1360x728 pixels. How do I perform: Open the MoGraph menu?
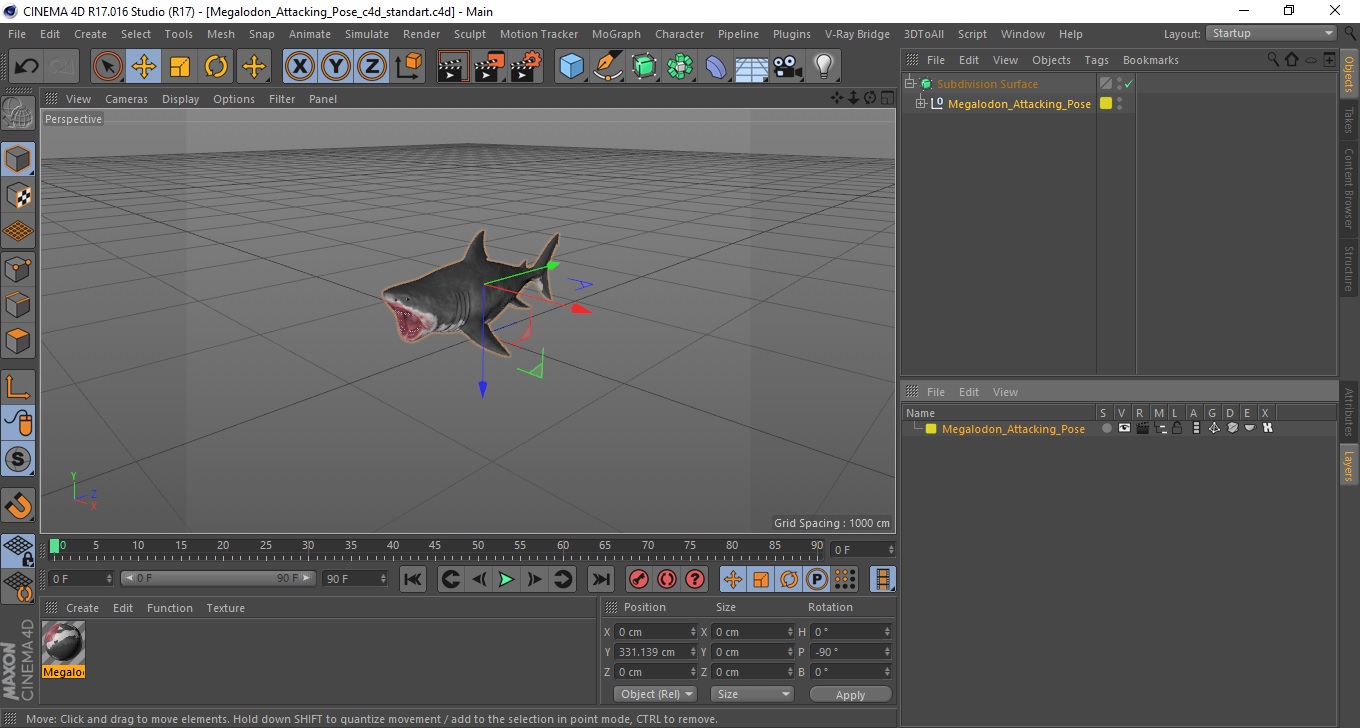coord(616,34)
